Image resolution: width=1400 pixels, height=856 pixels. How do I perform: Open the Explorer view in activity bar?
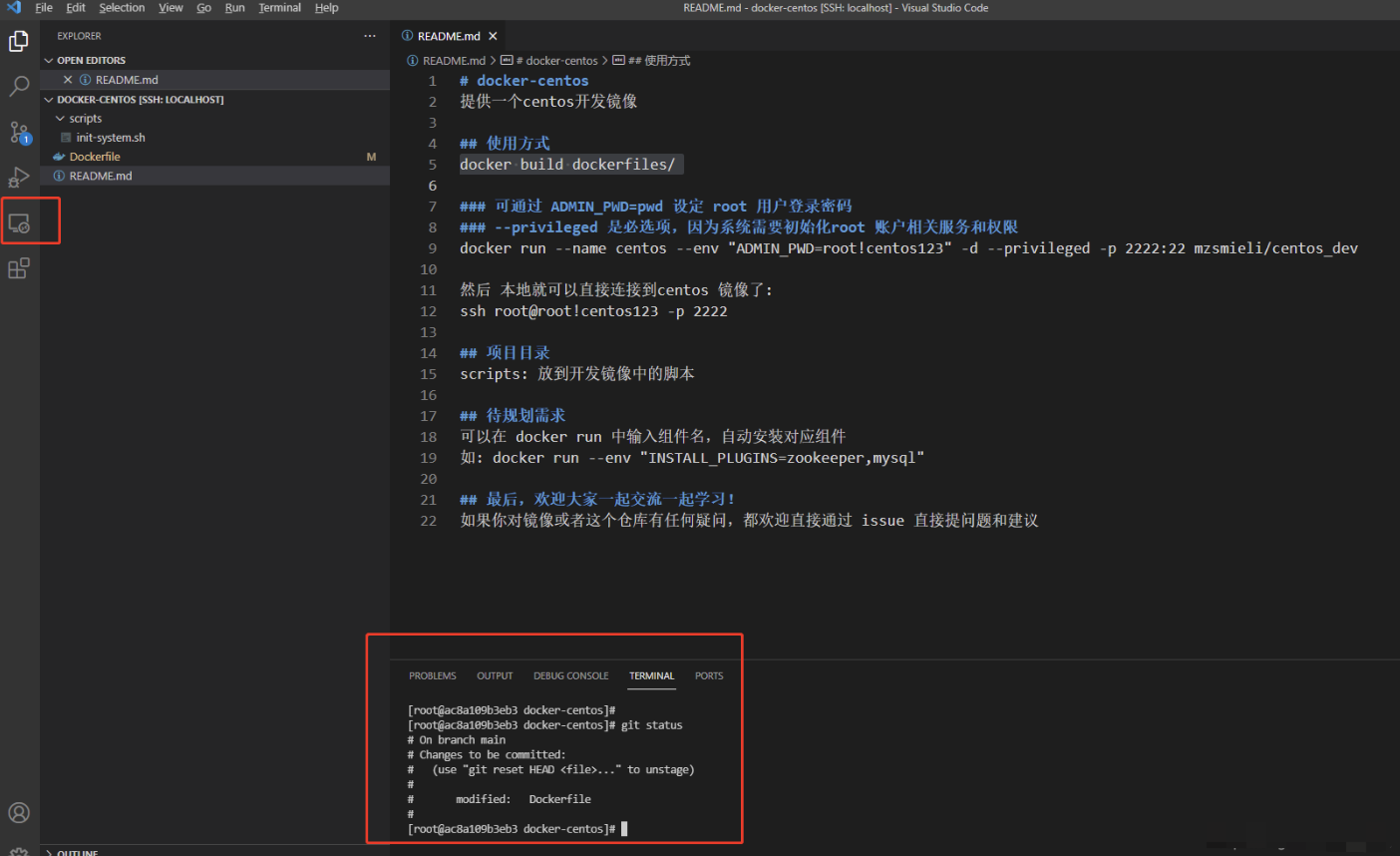click(x=19, y=41)
